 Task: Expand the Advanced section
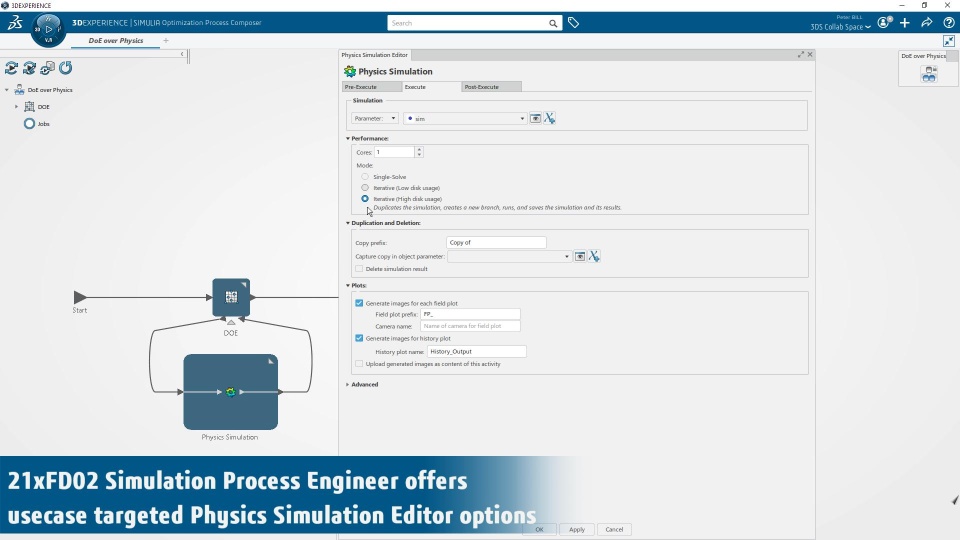pyautogui.click(x=348, y=384)
